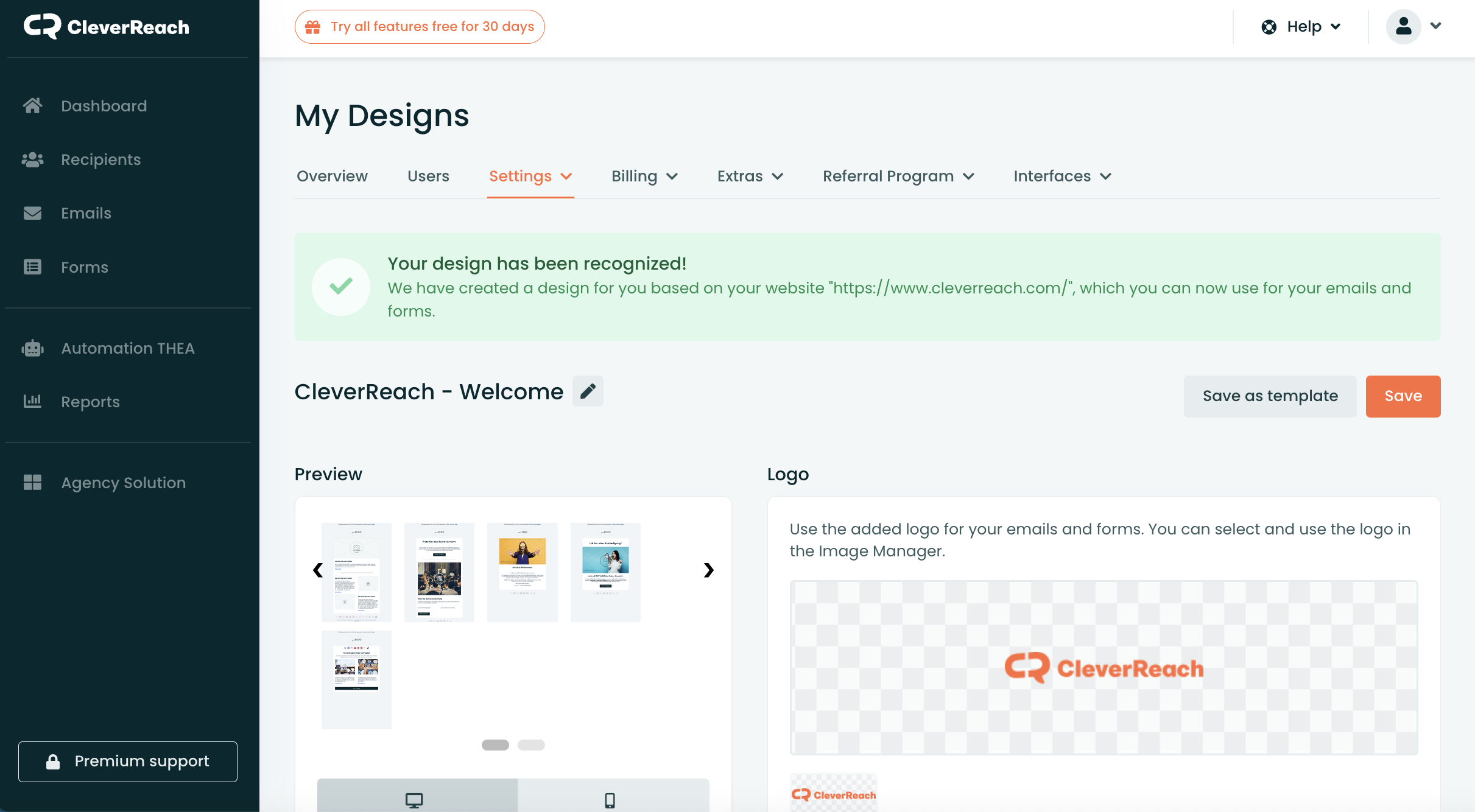The image size is (1475, 812).
Task: Click the Recipients people icon
Action: tap(32, 159)
